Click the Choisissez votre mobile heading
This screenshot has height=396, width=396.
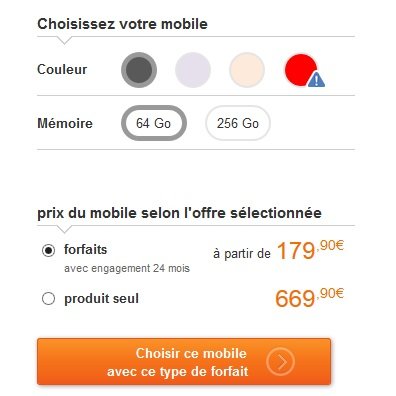[x=122, y=24]
